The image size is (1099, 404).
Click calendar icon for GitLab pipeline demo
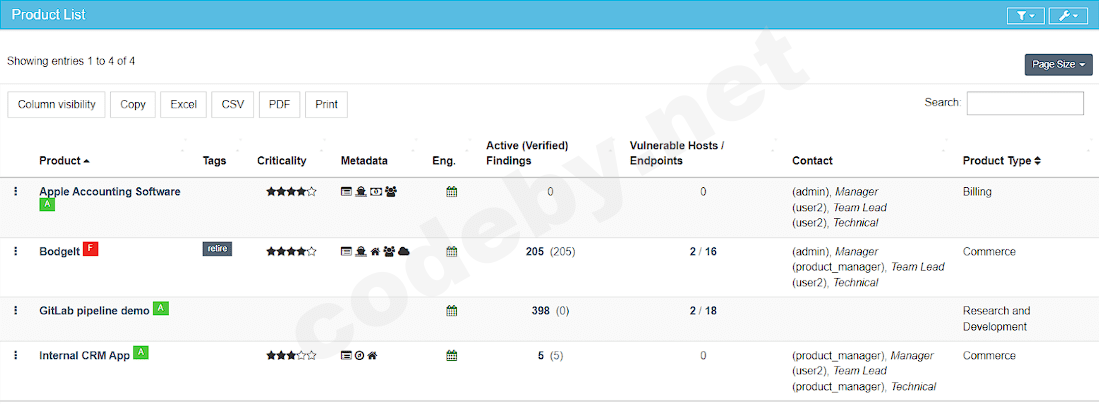point(451,311)
